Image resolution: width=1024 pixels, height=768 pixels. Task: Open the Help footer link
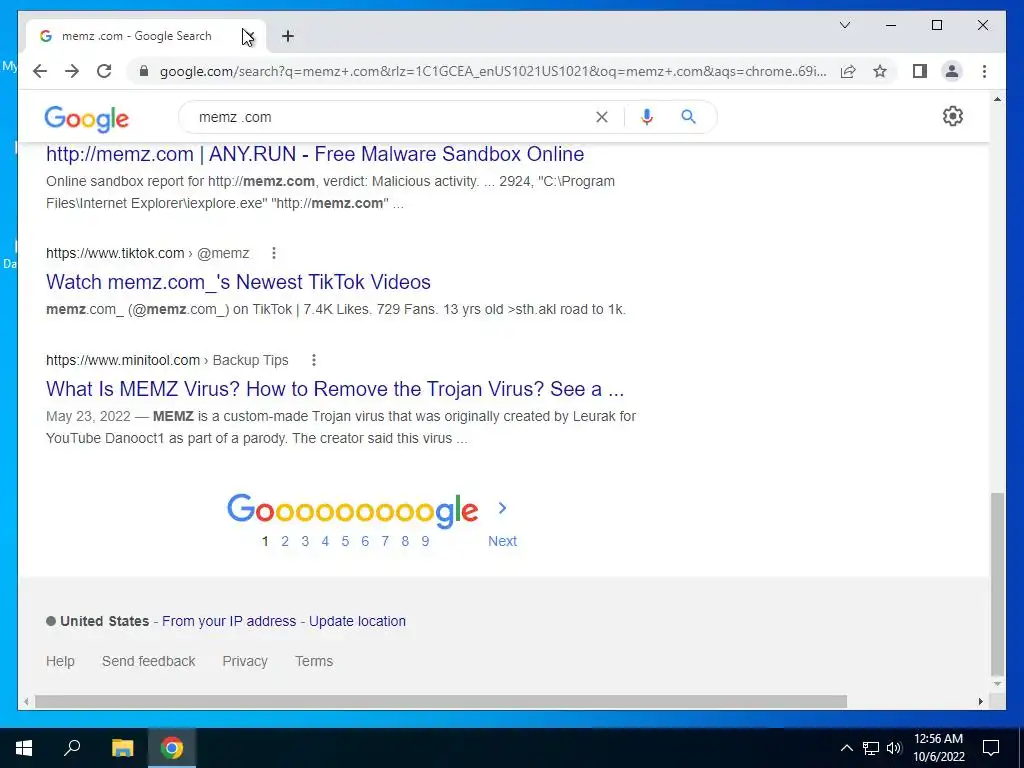tap(60, 662)
